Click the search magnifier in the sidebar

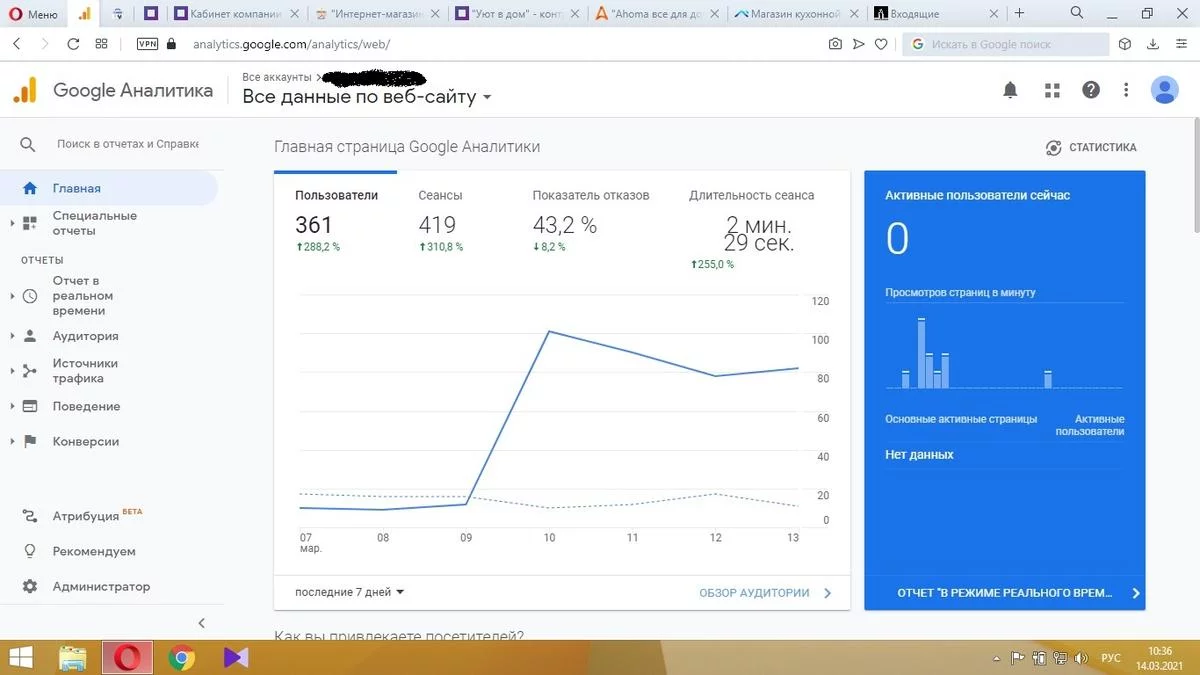28,144
